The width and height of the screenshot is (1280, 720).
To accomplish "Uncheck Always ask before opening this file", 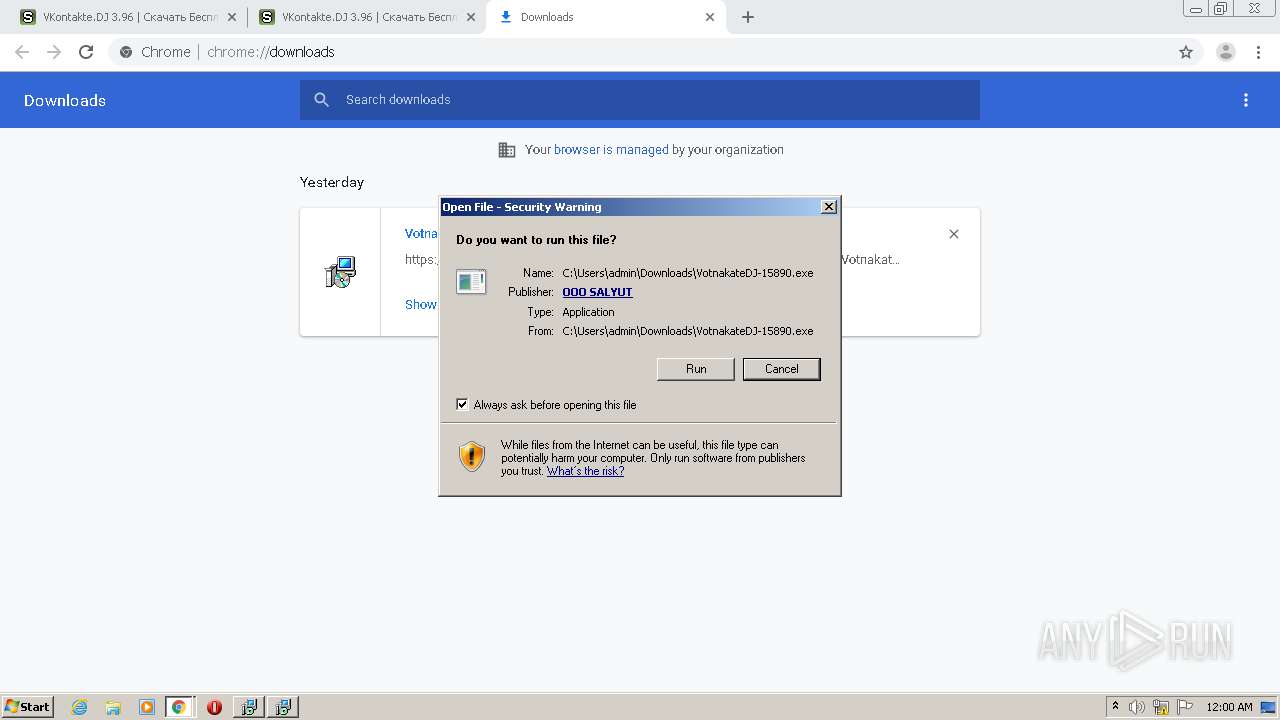I will [462, 404].
